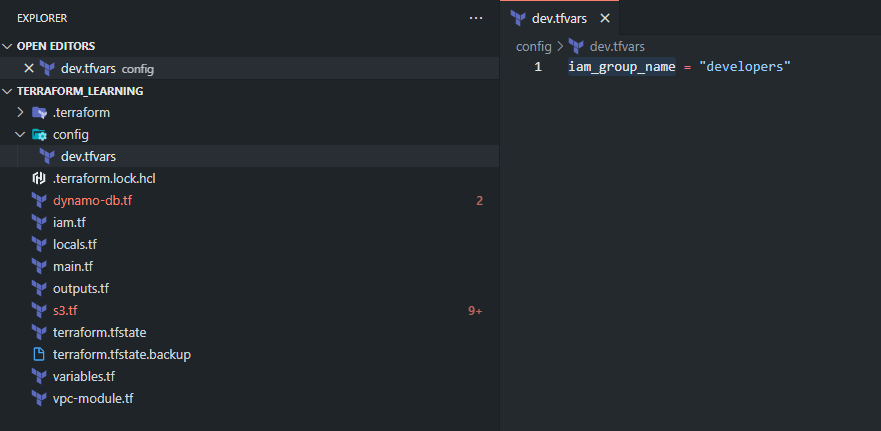The image size is (881, 431).
Task: Click the .terraform.lock.hcl HashiCorp icon
Action: 39,179
